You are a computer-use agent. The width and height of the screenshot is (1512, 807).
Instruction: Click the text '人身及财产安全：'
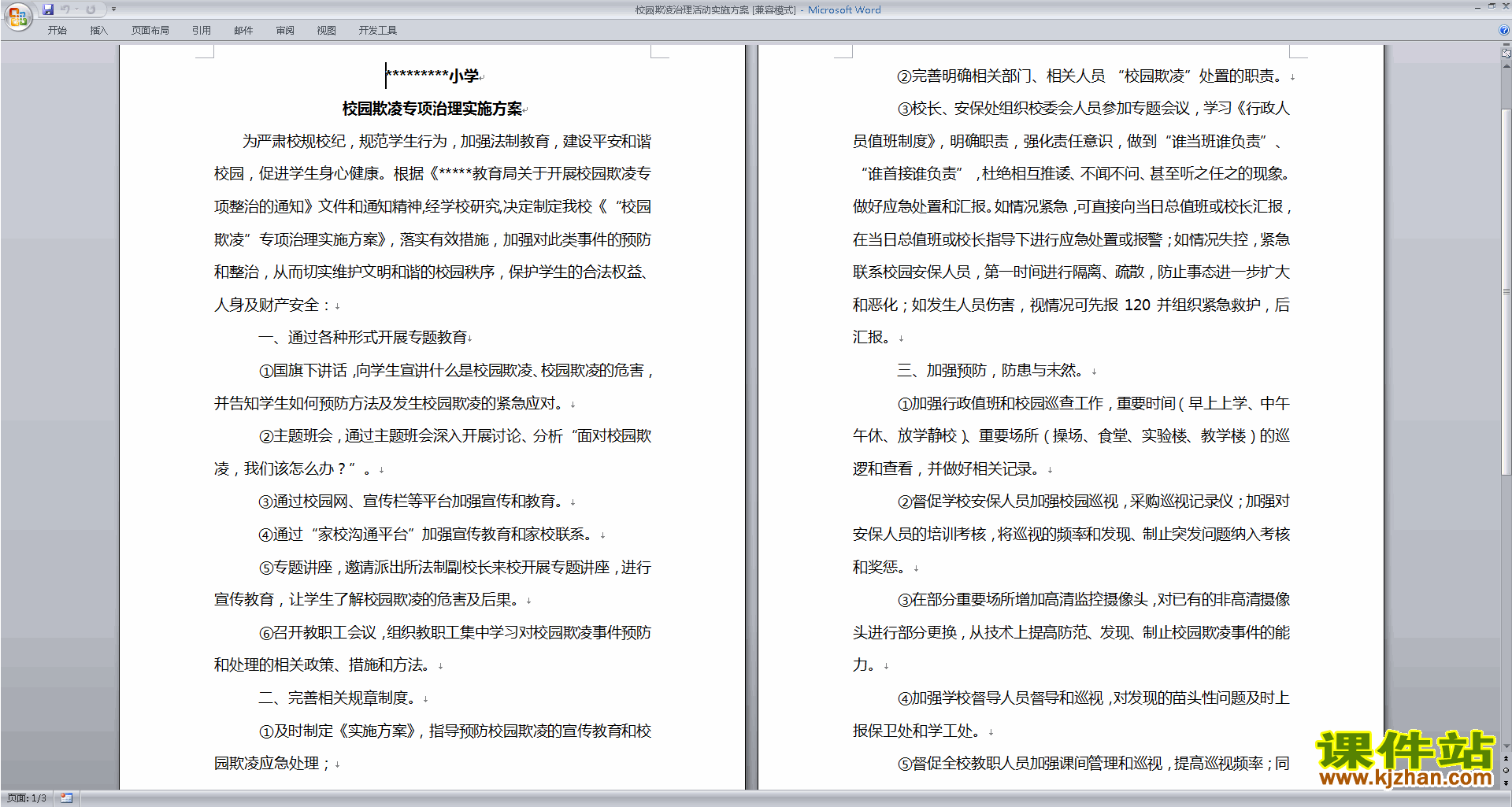click(273, 305)
